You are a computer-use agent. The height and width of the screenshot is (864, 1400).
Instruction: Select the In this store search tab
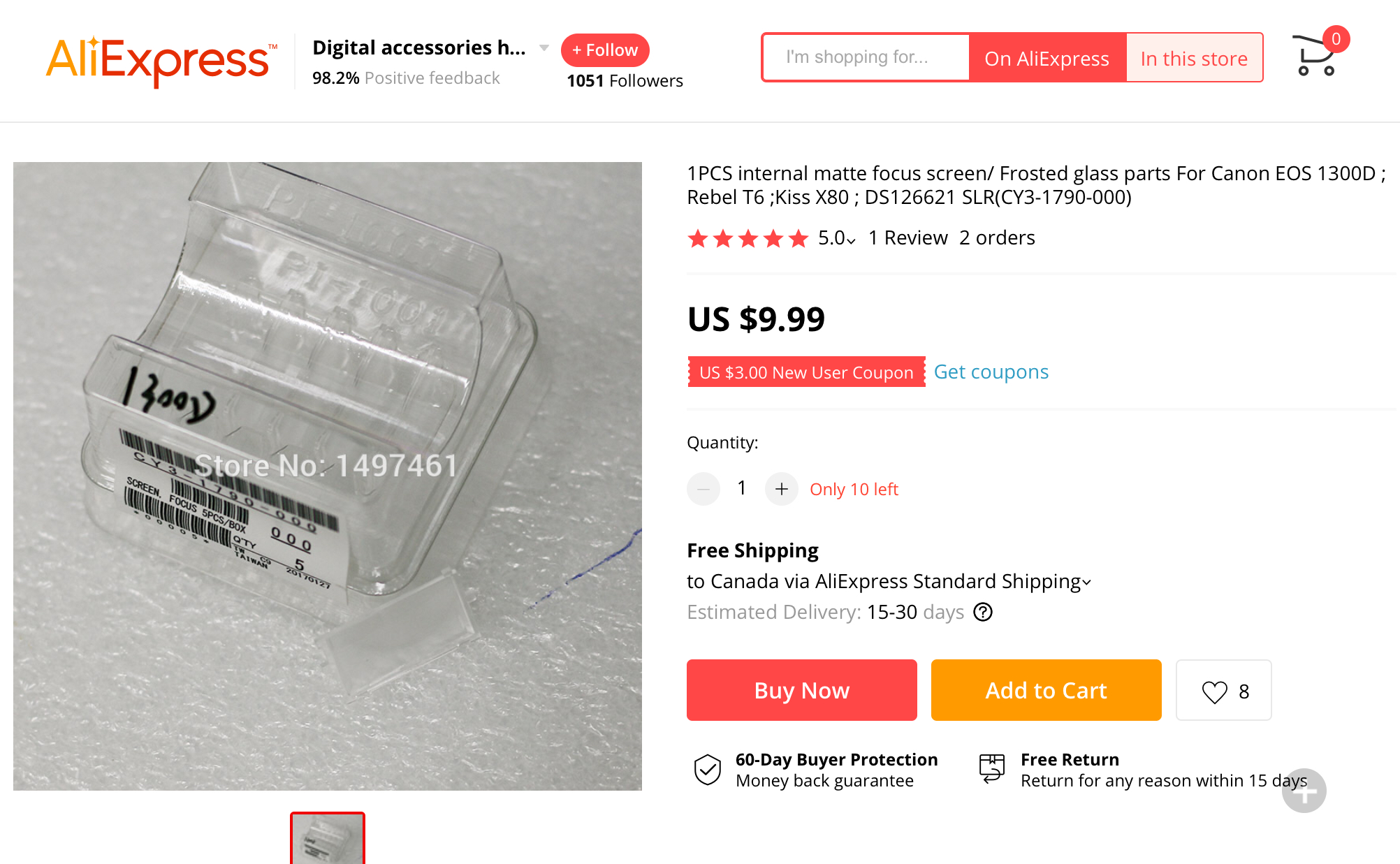[x=1194, y=58]
